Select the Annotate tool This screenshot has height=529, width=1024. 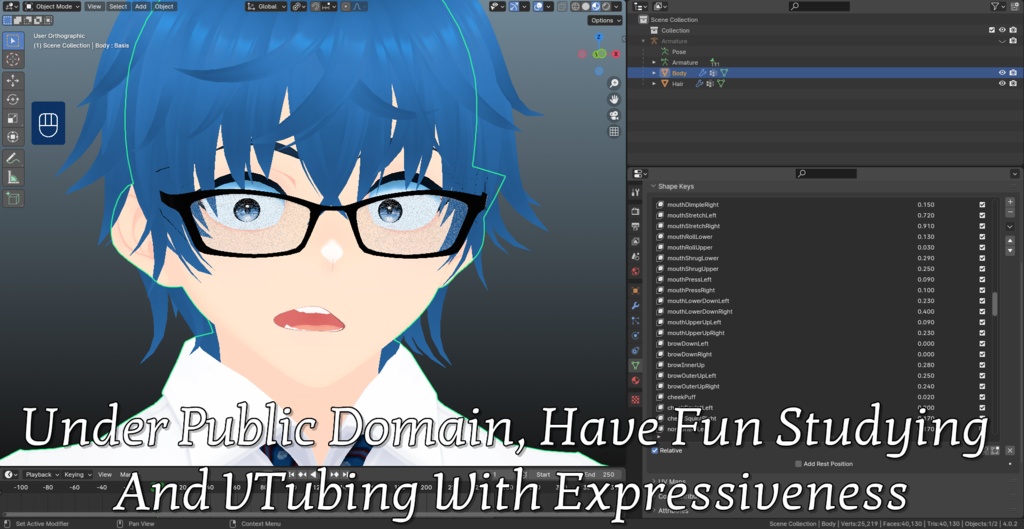pos(13,158)
